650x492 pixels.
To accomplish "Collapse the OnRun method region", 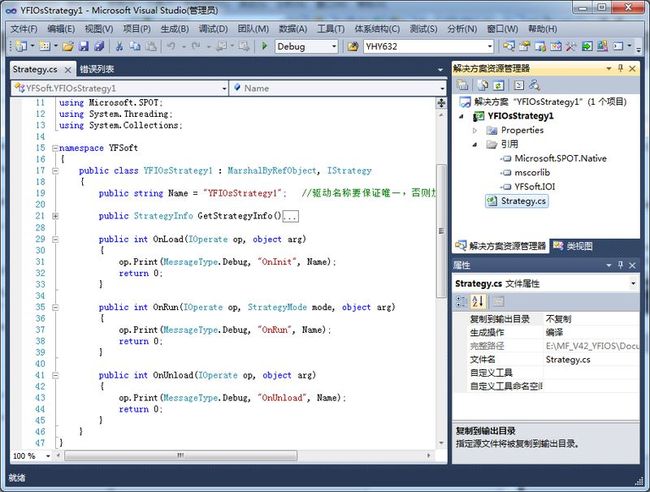I will pos(55,307).
